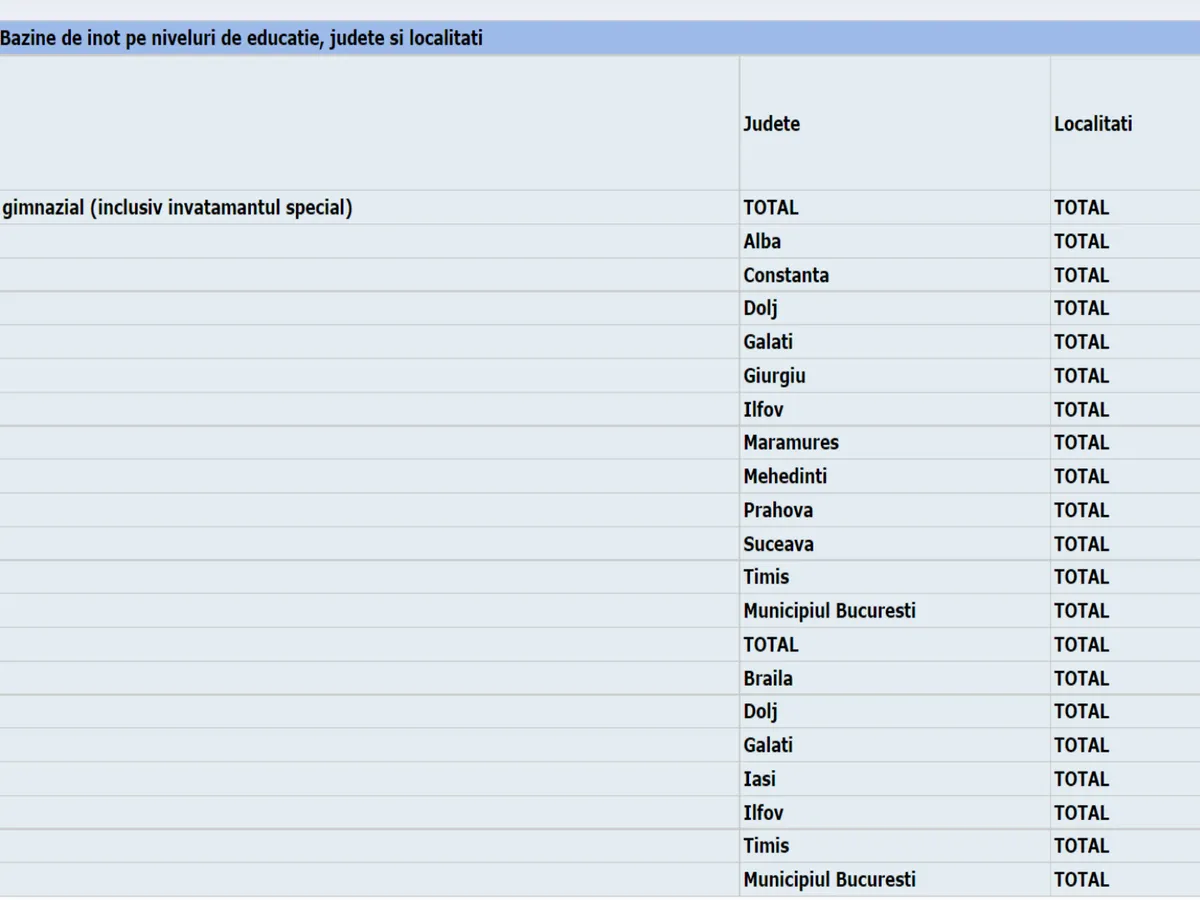Select the gimnazial (inclusiv invatamantul special) cell
Viewport: 1200px width, 900px height.
tap(178, 208)
